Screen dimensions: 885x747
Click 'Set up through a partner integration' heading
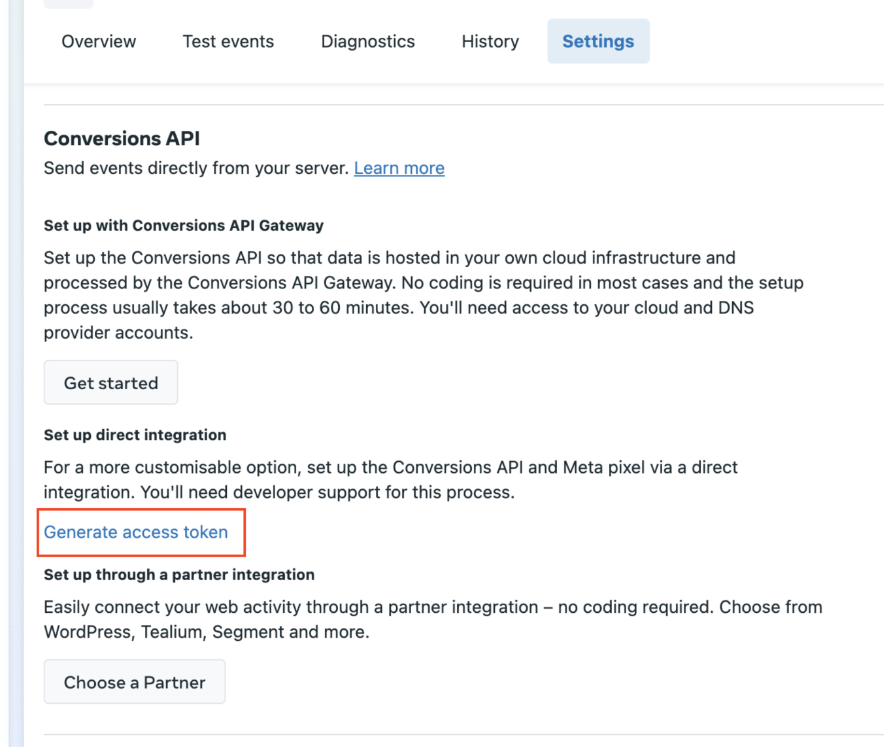[179, 575]
